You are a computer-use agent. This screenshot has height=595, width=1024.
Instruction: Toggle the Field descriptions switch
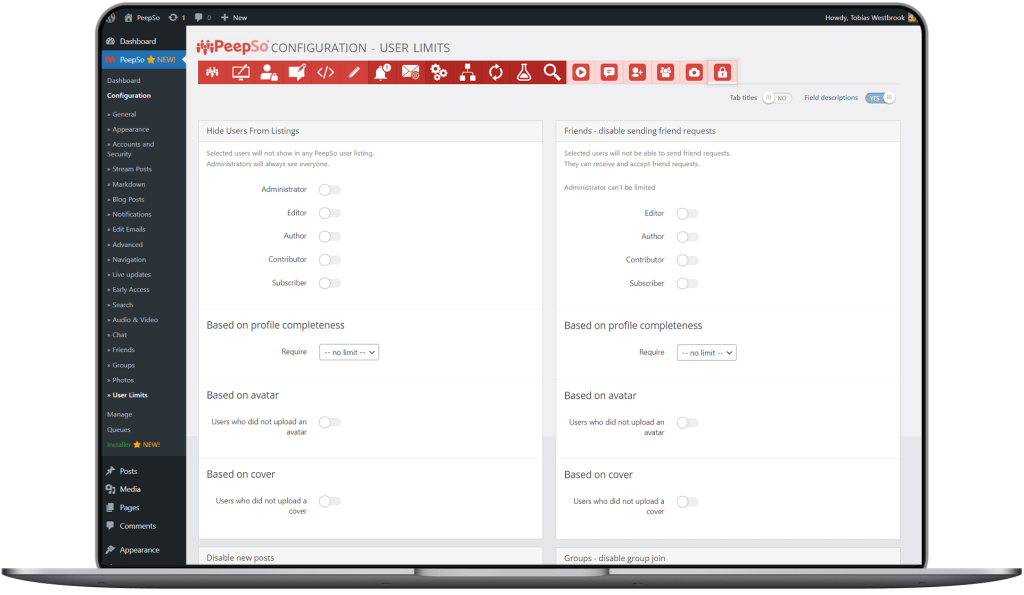click(880, 98)
